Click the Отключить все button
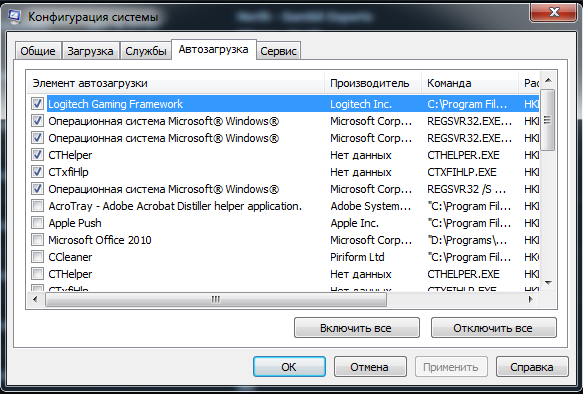The image size is (583, 394). click(x=493, y=328)
